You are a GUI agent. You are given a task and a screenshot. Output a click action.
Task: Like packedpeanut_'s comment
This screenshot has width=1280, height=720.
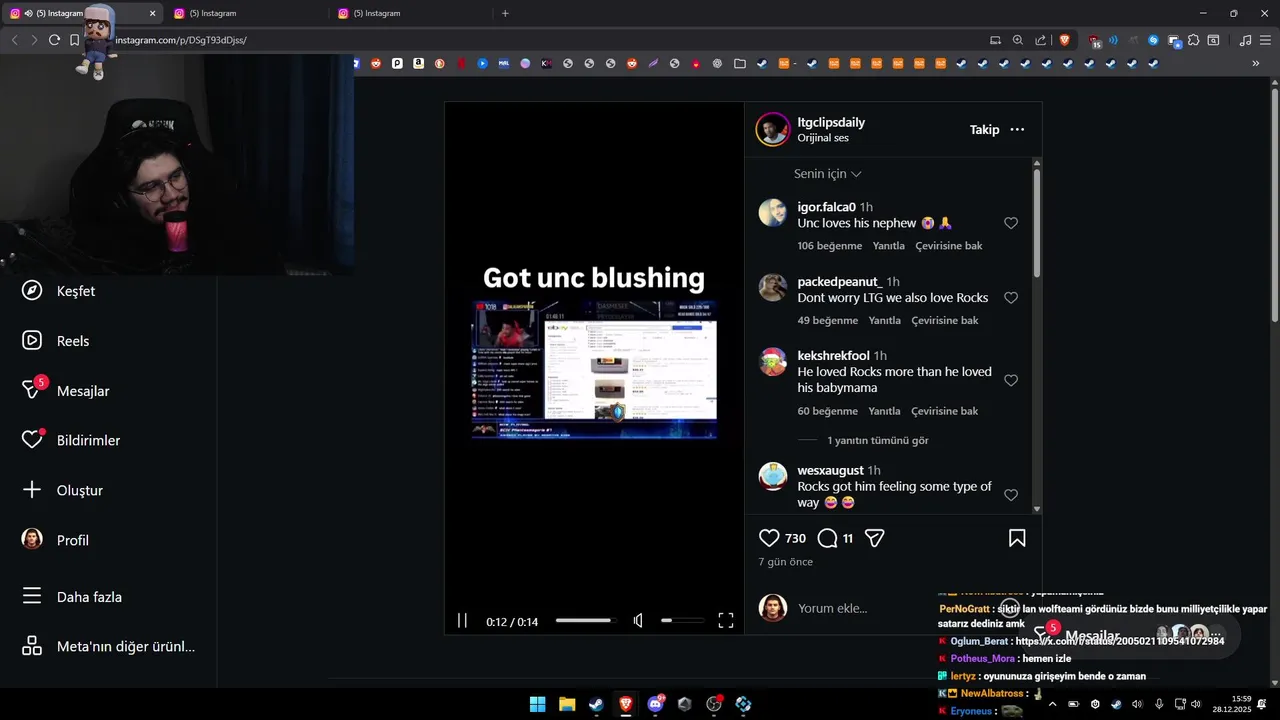click(1011, 298)
